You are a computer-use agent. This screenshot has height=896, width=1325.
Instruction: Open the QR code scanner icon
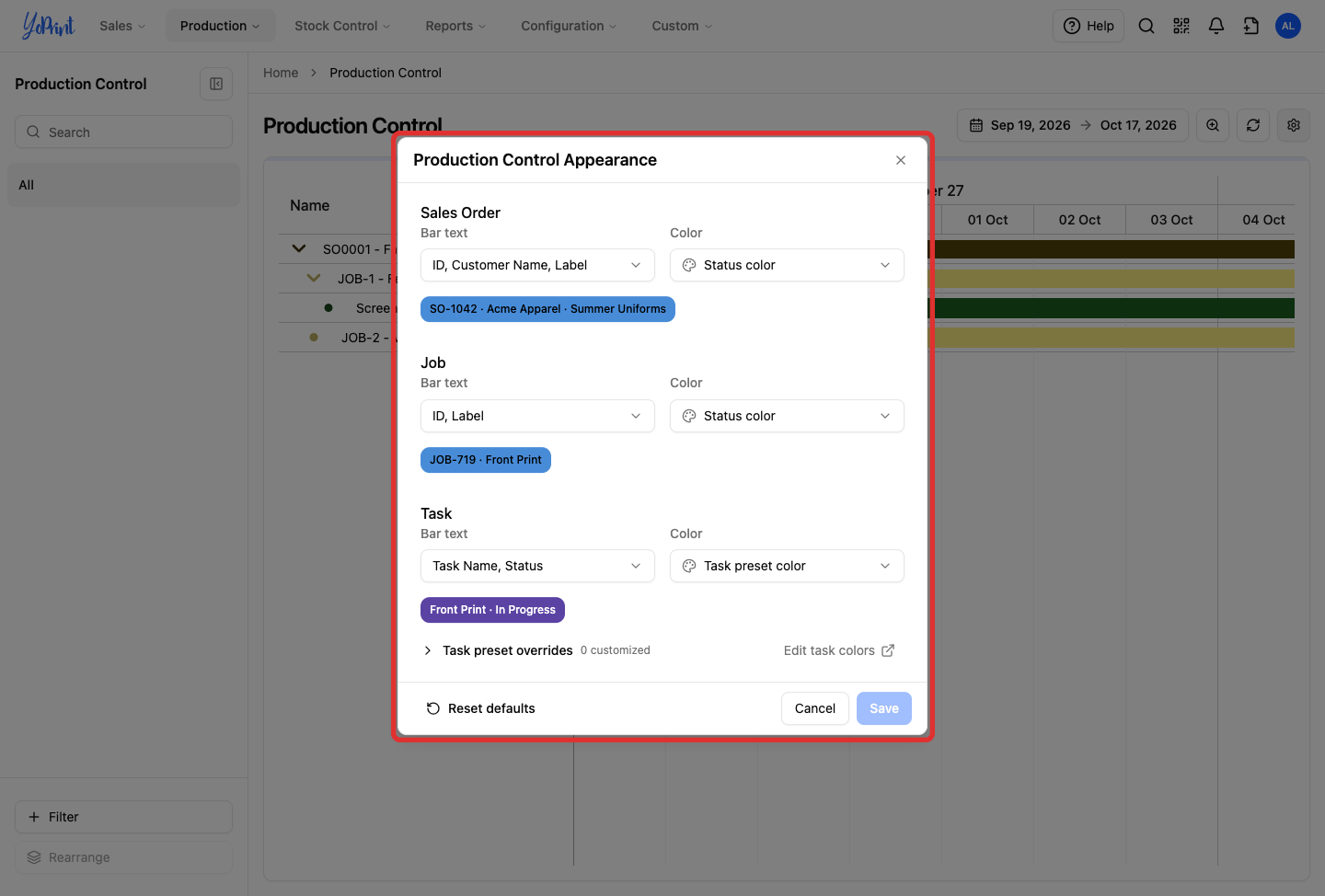coord(1181,26)
